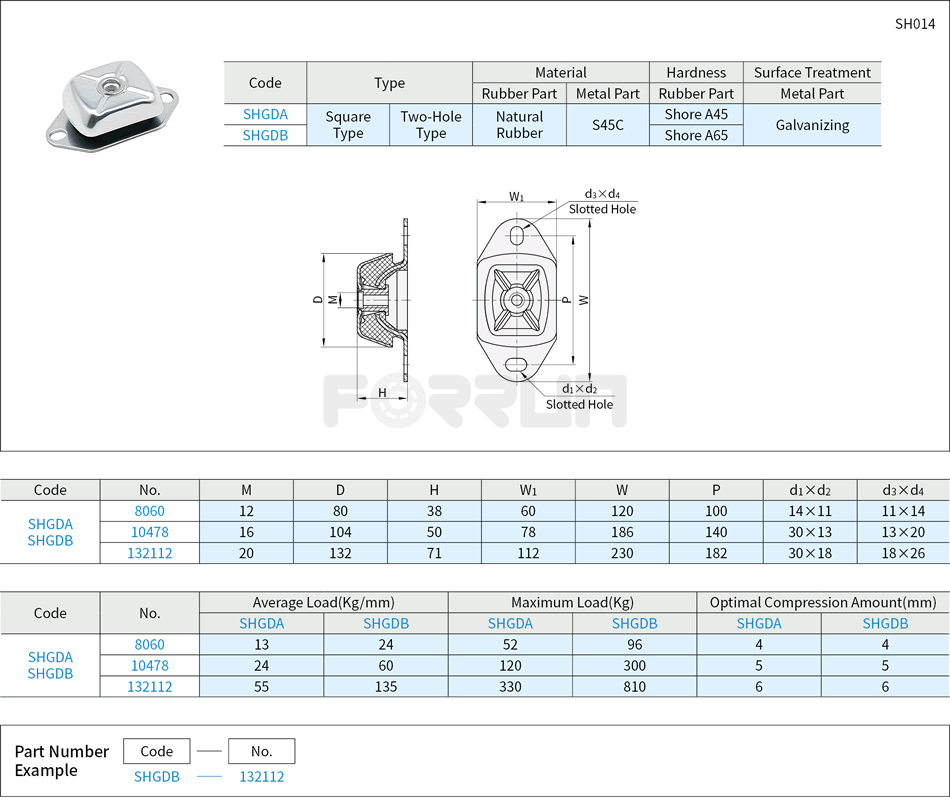Select Natural Rubber material cell
This screenshot has height=802, width=950.
pos(519,124)
